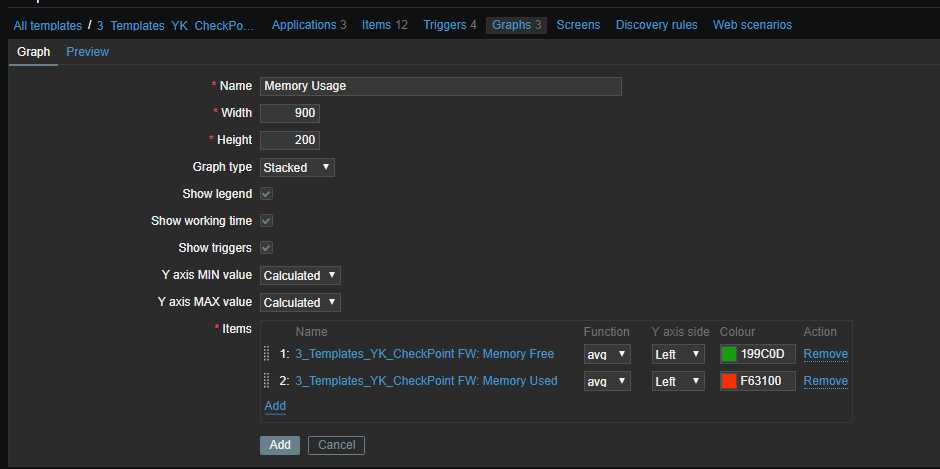The width and height of the screenshot is (940, 469).
Task: Uncheck the Show triggers checkbox
Action: click(267, 248)
